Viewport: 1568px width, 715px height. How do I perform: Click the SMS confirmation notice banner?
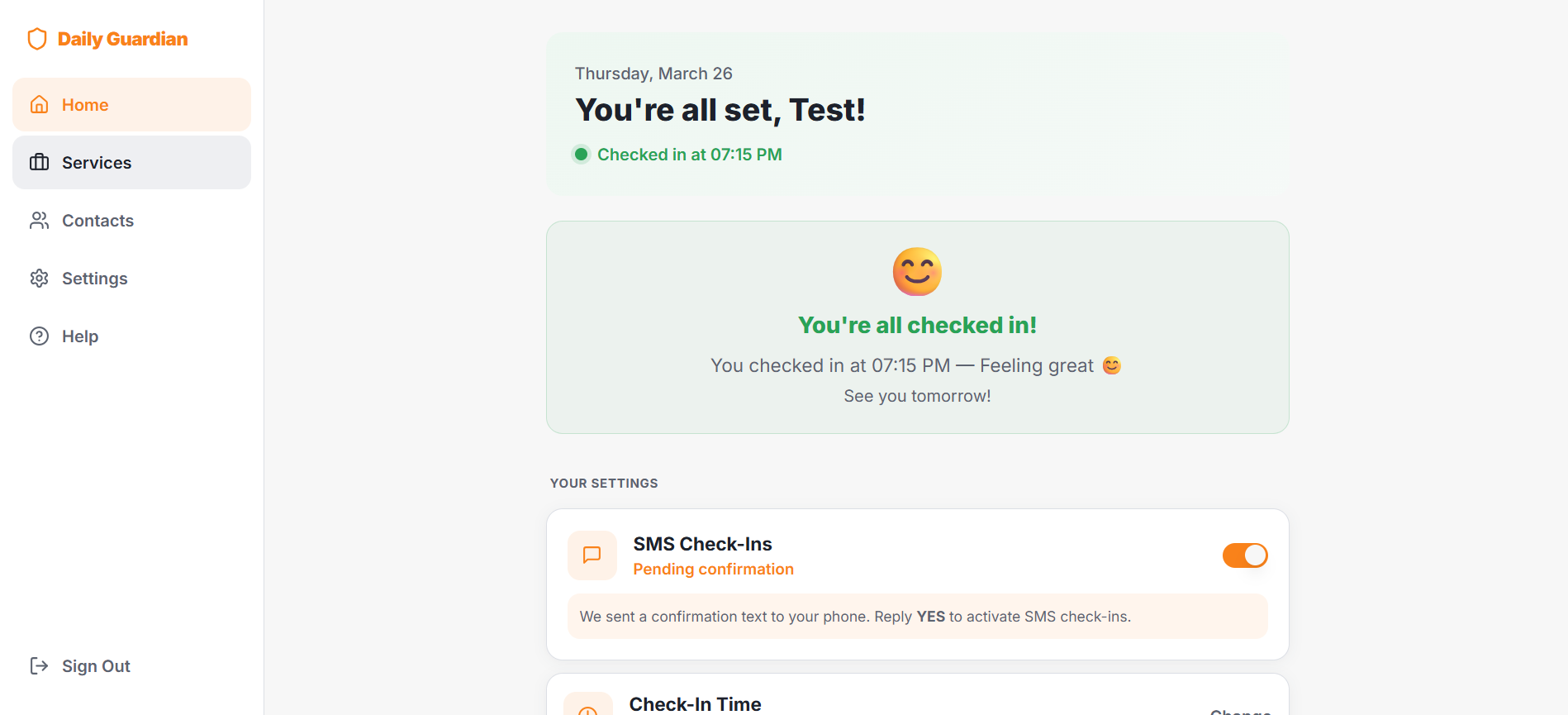(x=917, y=617)
